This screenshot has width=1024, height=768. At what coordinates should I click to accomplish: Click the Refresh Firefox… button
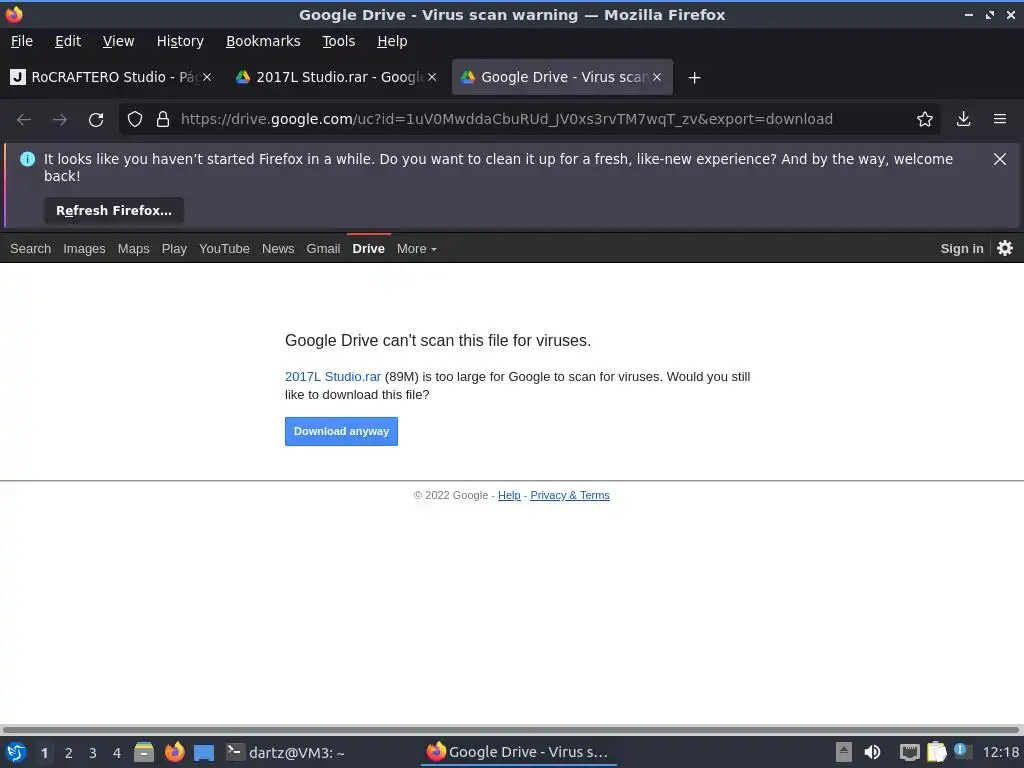[x=114, y=210]
